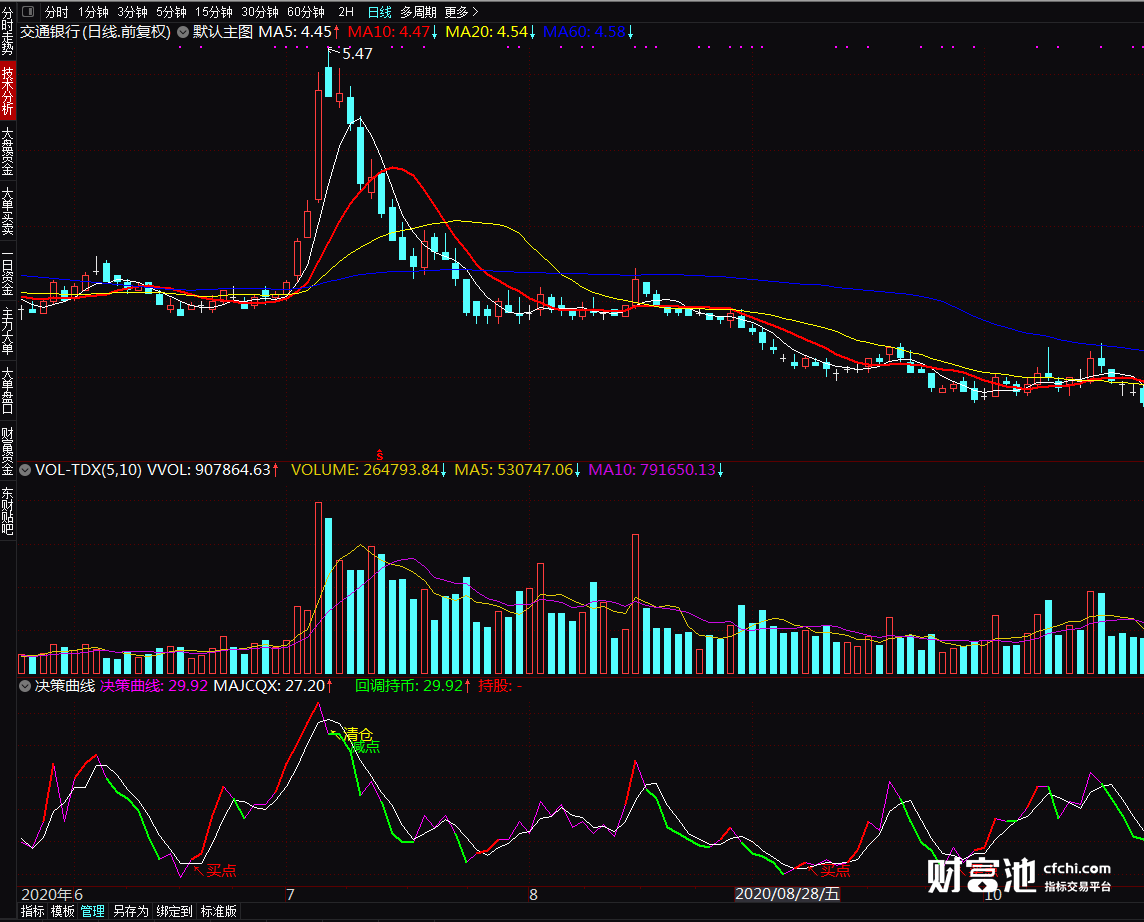Click the 2020年6 axis label
The width and height of the screenshot is (1144, 922).
coord(52,894)
